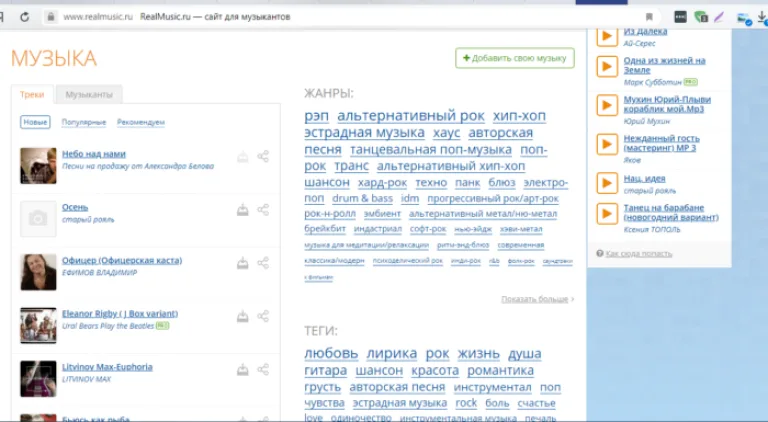
Task: Click the download icon for Небо над нами
Action: click(x=242, y=157)
